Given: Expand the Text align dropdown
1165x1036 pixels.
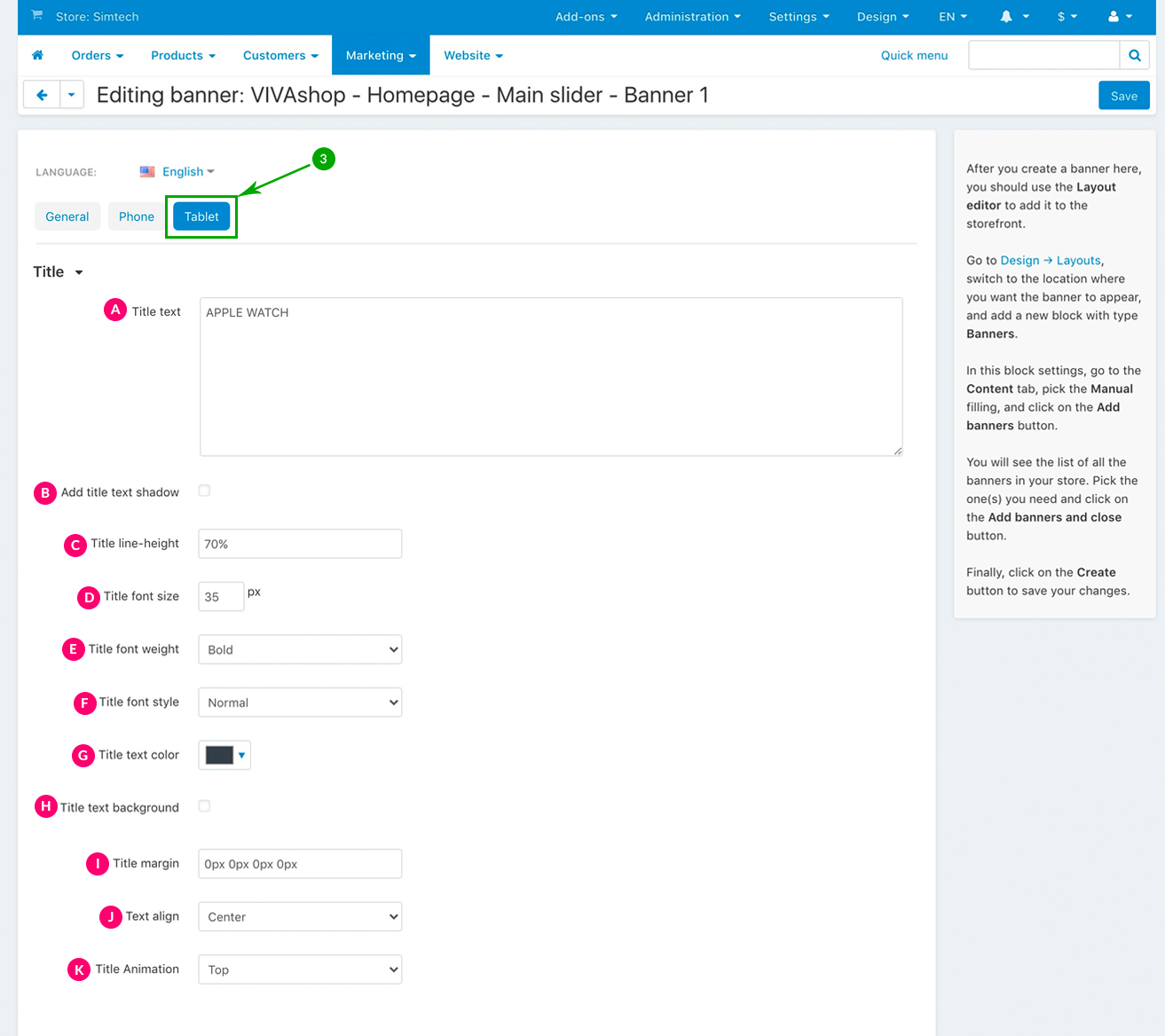Looking at the screenshot, I should pyautogui.click(x=300, y=916).
